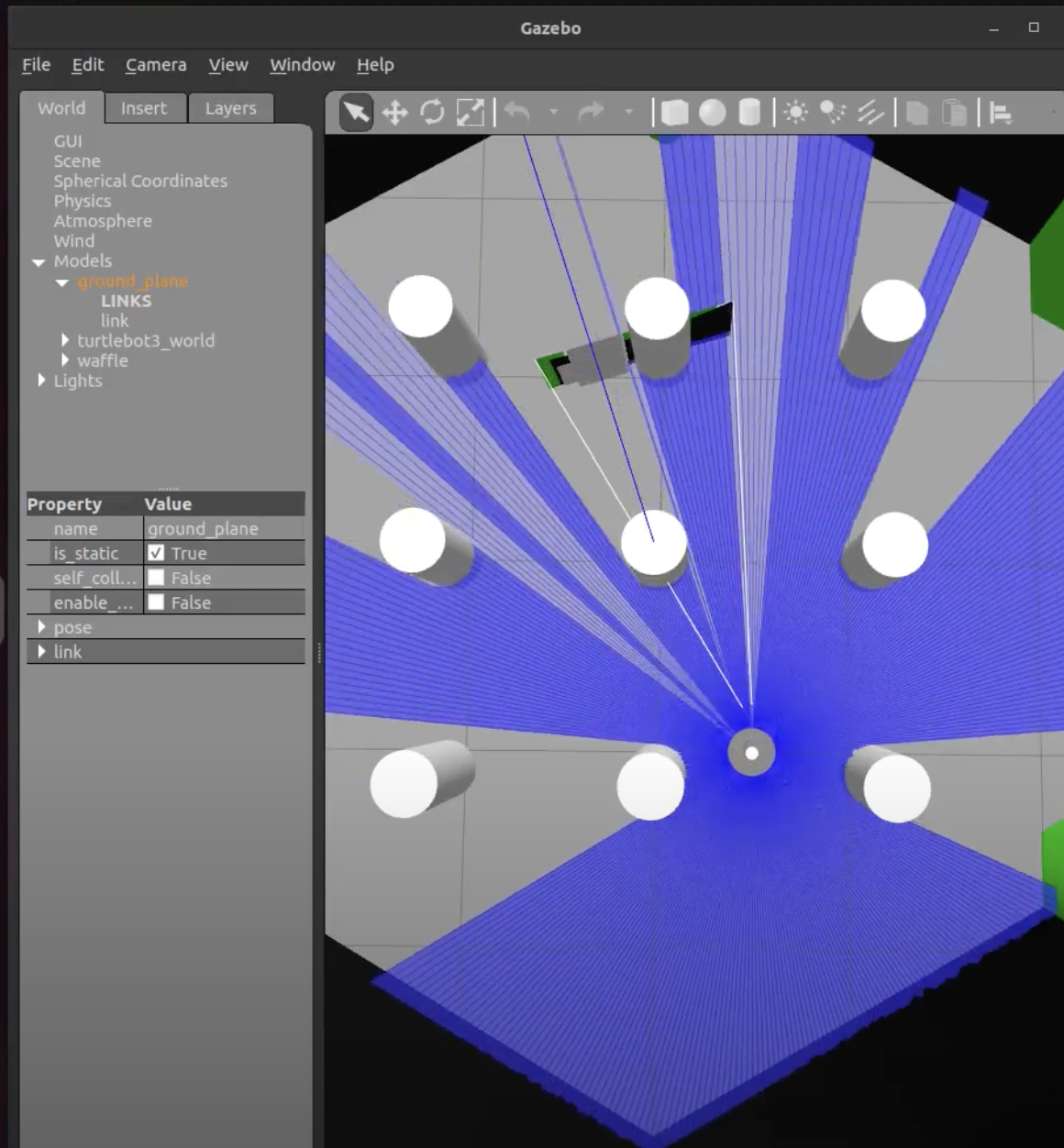The image size is (1064, 1148).
Task: Add a directional light
Action: pyautogui.click(x=870, y=113)
